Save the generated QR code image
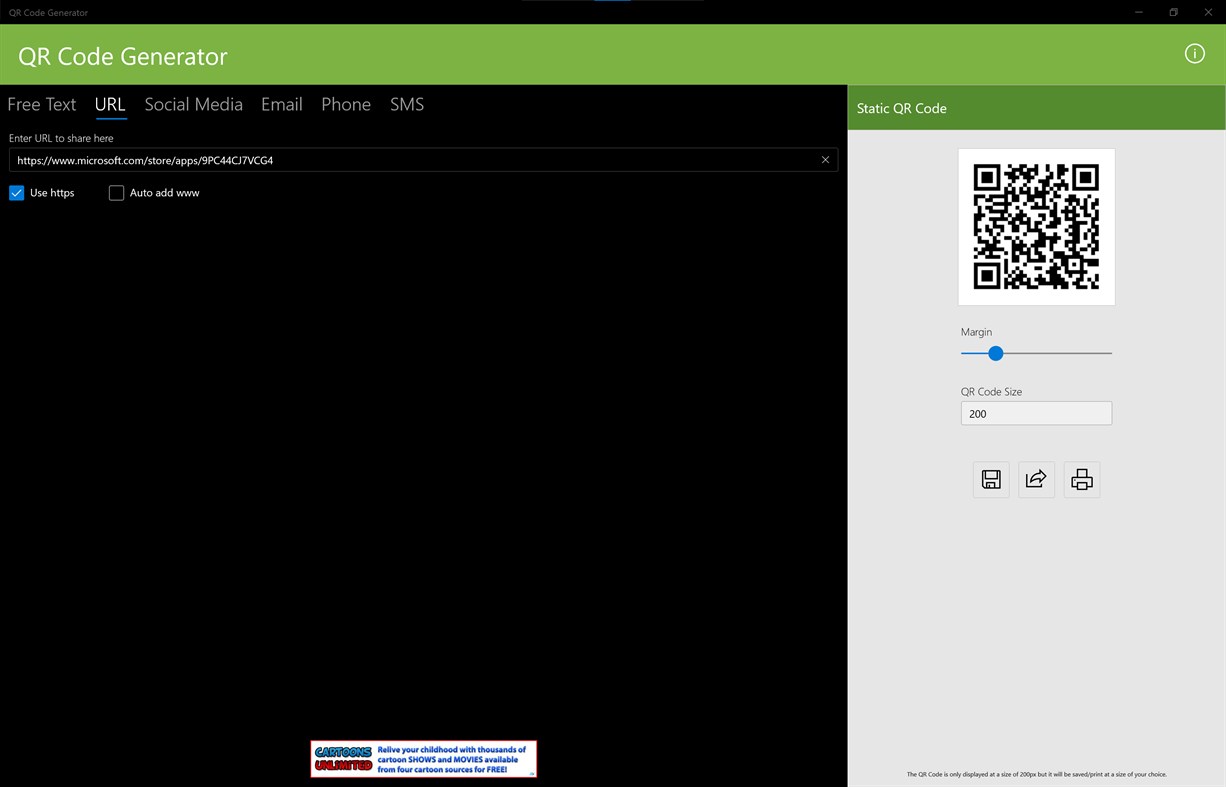Image resolution: width=1226 pixels, height=787 pixels. (x=991, y=479)
